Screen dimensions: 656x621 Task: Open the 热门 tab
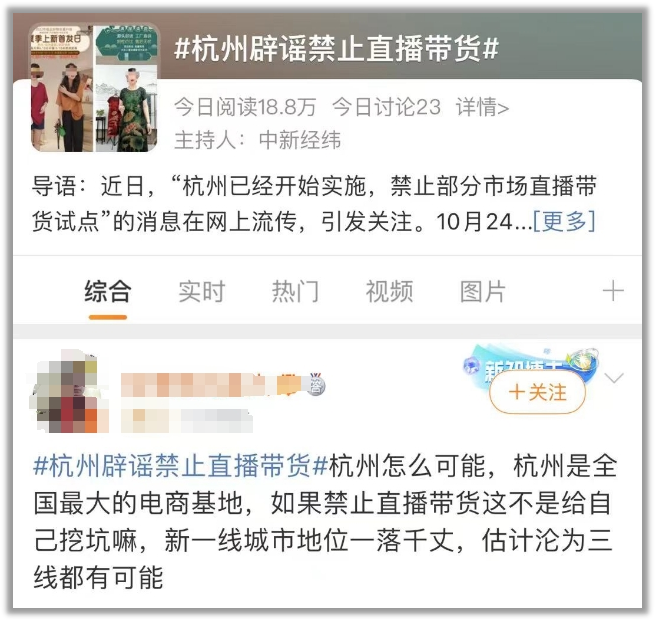tap(295, 292)
